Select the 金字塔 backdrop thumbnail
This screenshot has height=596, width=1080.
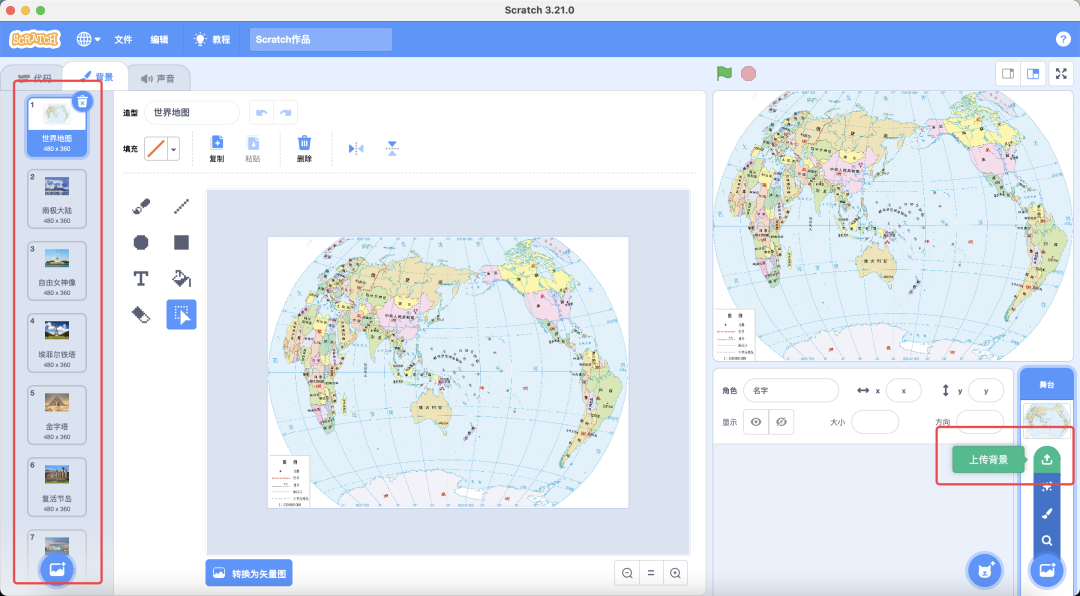click(x=56, y=415)
